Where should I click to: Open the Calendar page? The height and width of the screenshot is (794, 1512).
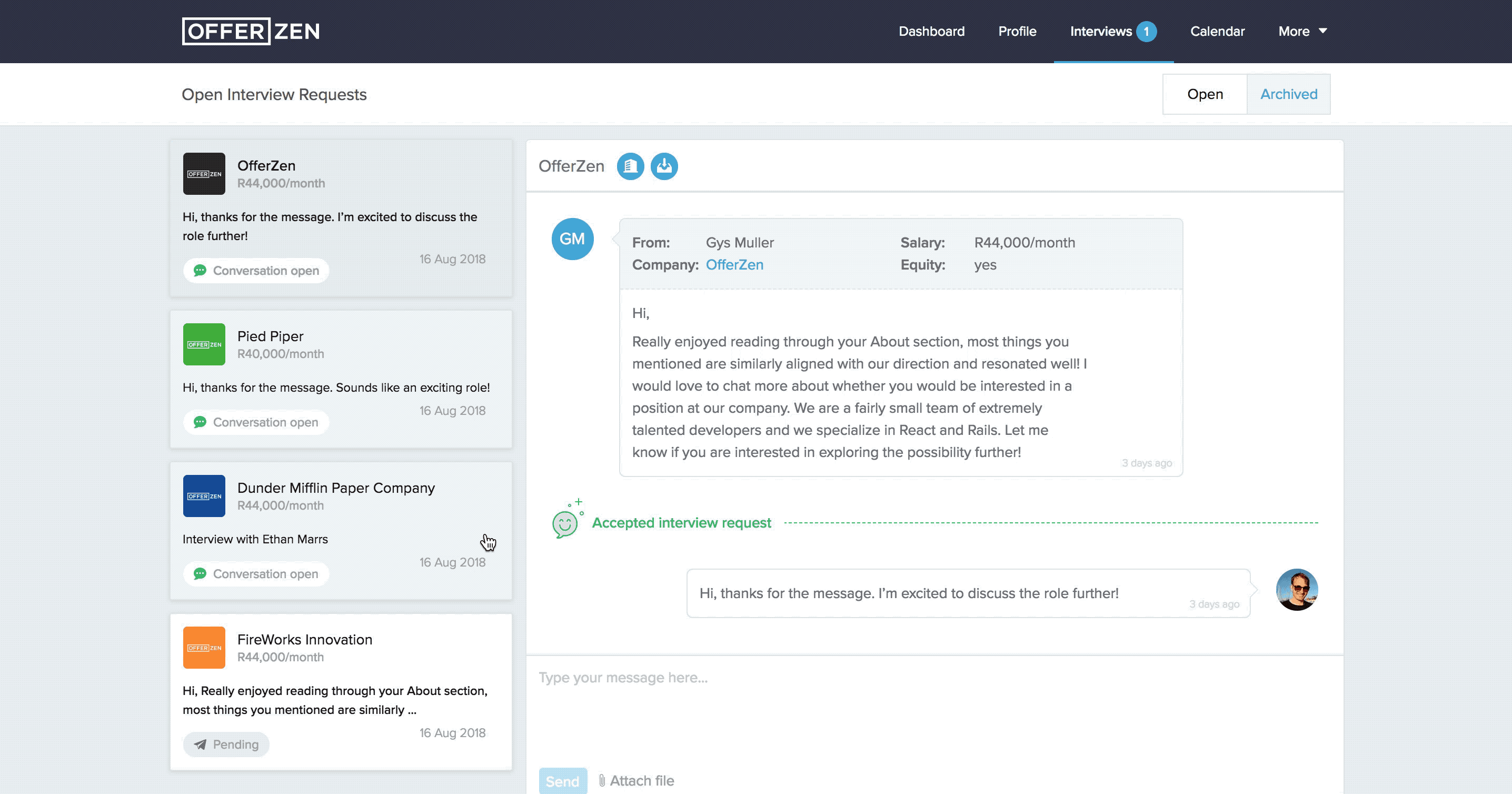tap(1217, 31)
